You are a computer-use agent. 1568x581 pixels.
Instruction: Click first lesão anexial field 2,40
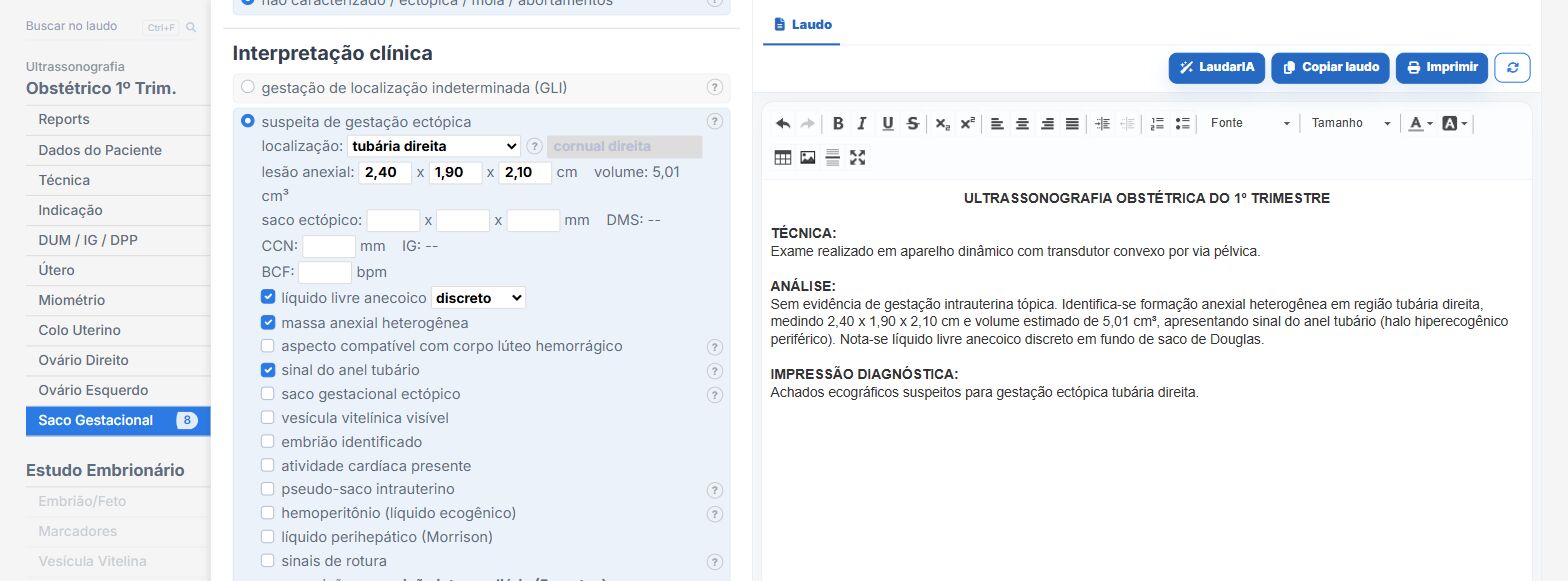[385, 172]
